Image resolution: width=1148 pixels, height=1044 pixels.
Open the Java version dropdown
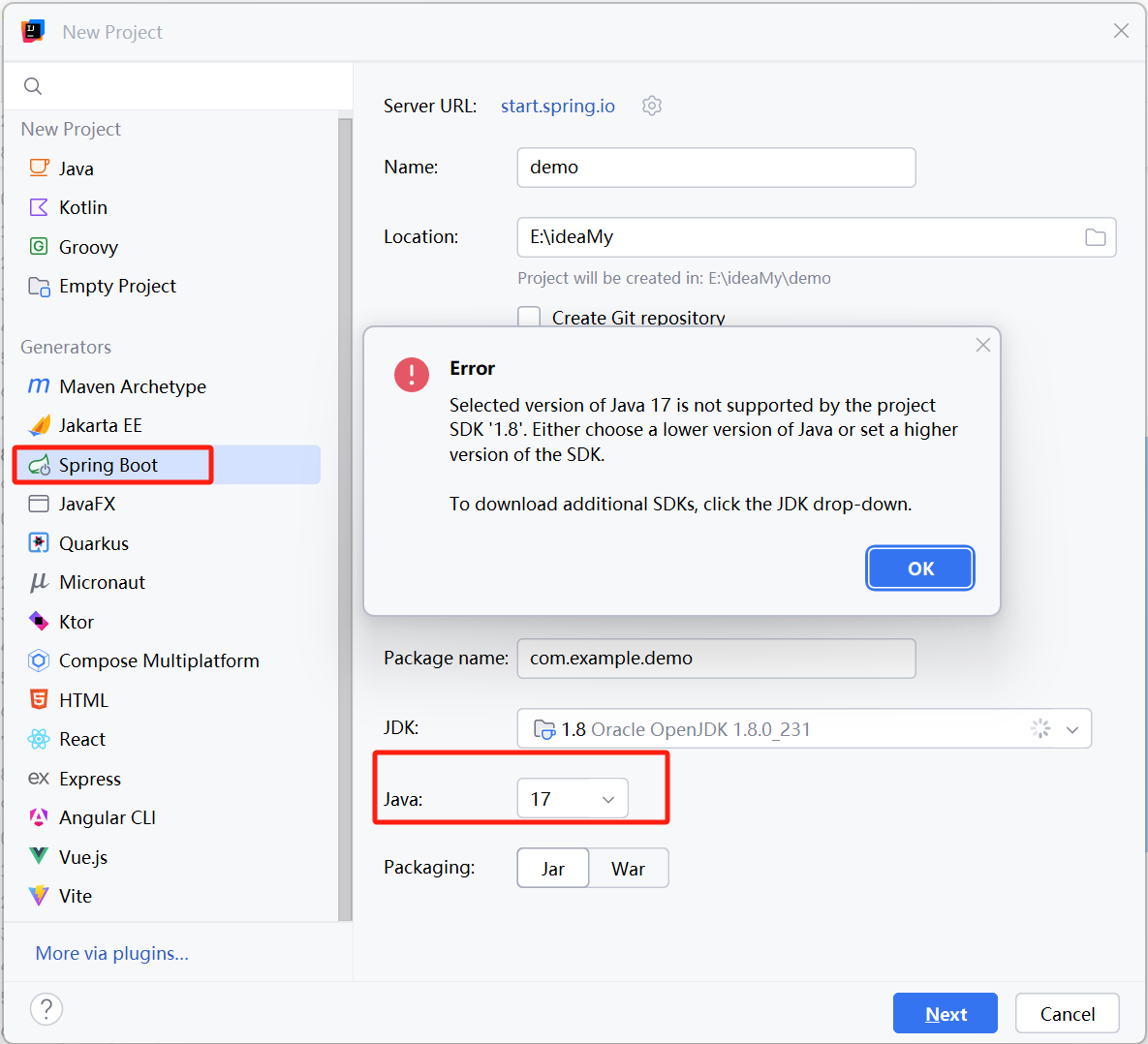pyautogui.click(x=573, y=798)
